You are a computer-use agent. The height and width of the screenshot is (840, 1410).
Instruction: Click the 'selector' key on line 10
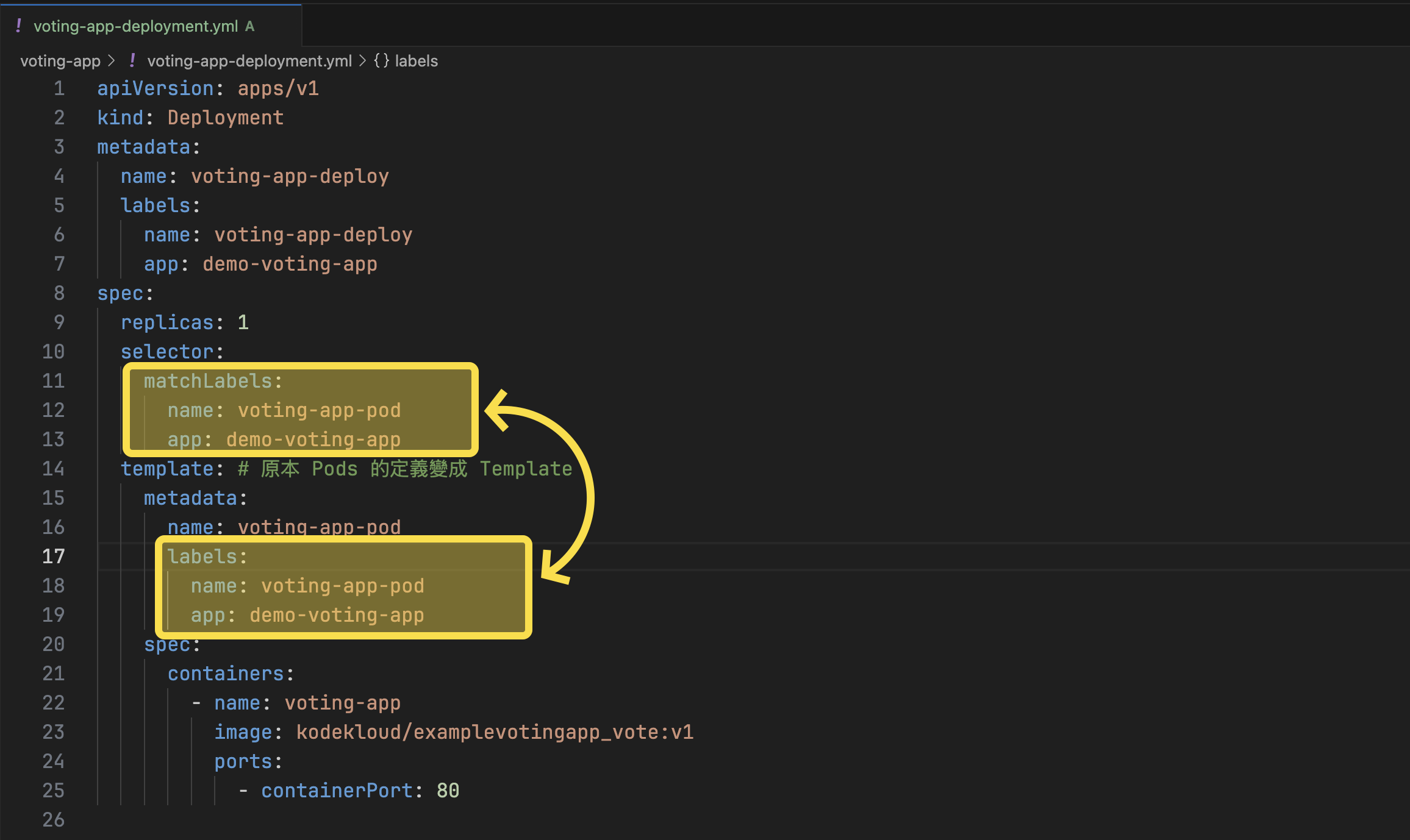point(167,352)
